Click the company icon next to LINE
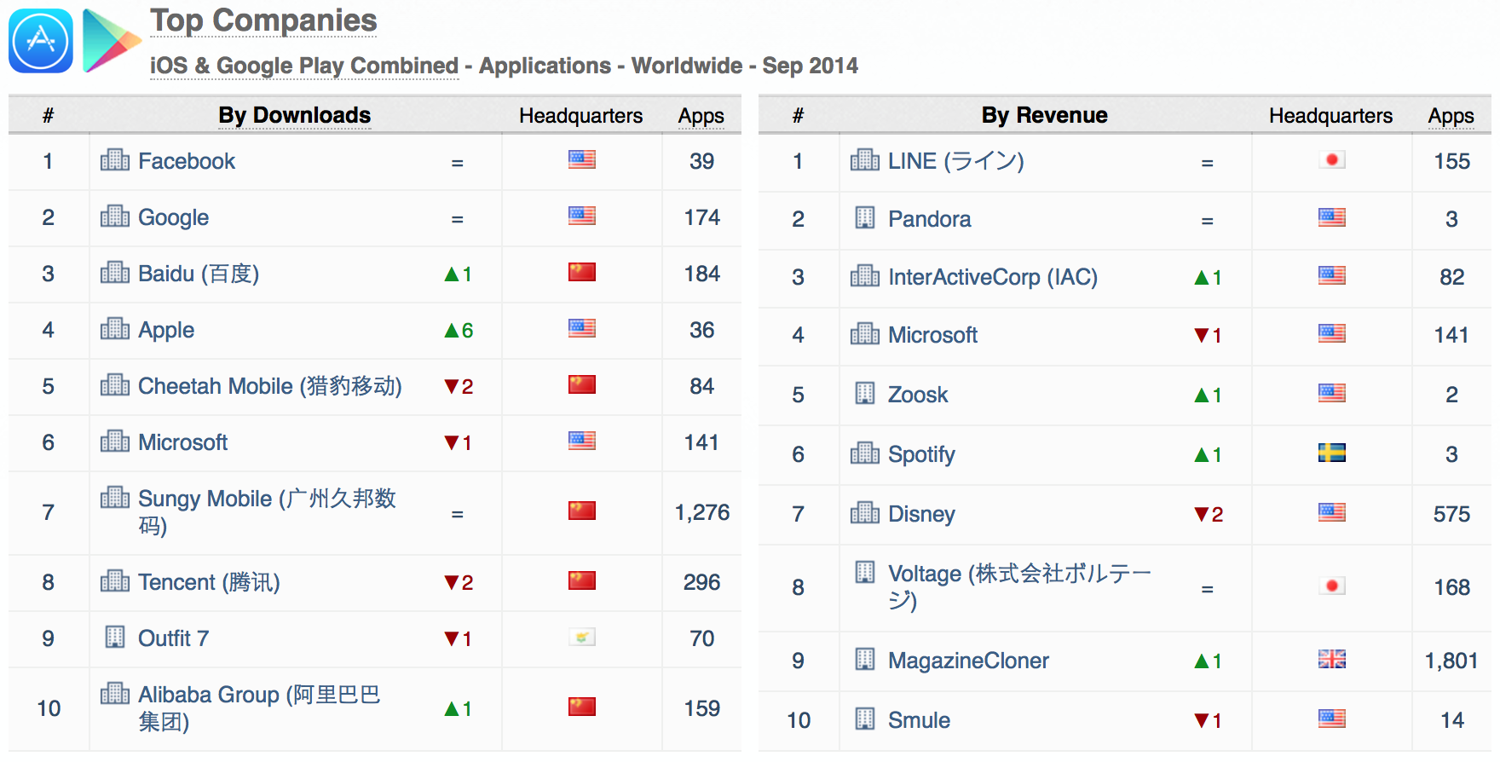 tap(865, 160)
